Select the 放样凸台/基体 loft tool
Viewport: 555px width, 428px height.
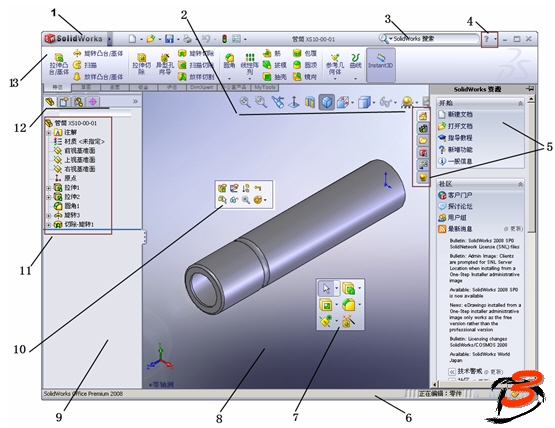[98, 76]
